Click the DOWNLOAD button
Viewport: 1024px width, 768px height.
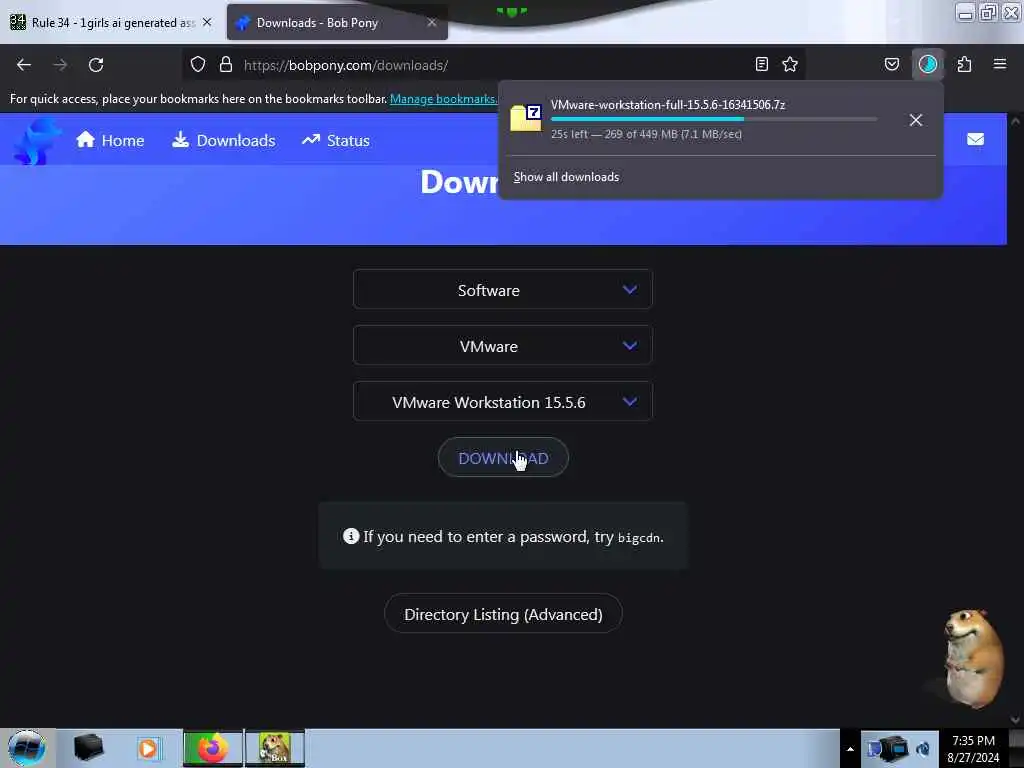(504, 458)
